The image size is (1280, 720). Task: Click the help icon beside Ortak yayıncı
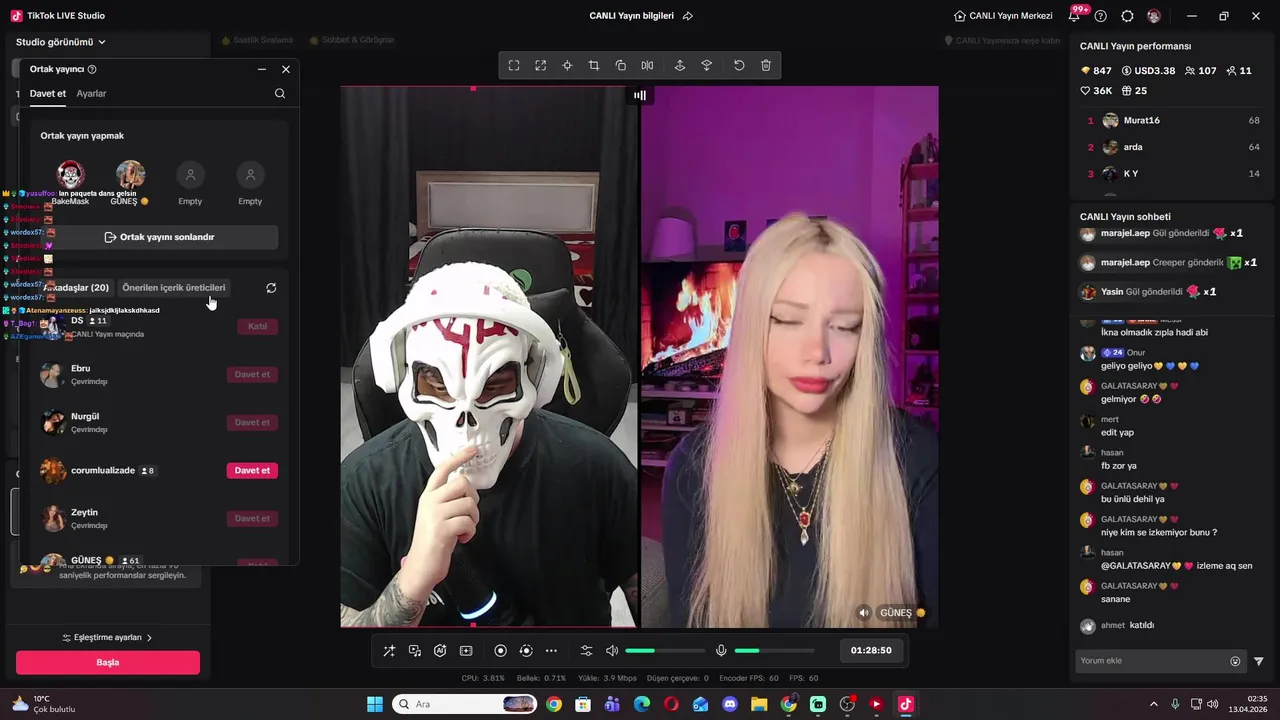[92, 69]
